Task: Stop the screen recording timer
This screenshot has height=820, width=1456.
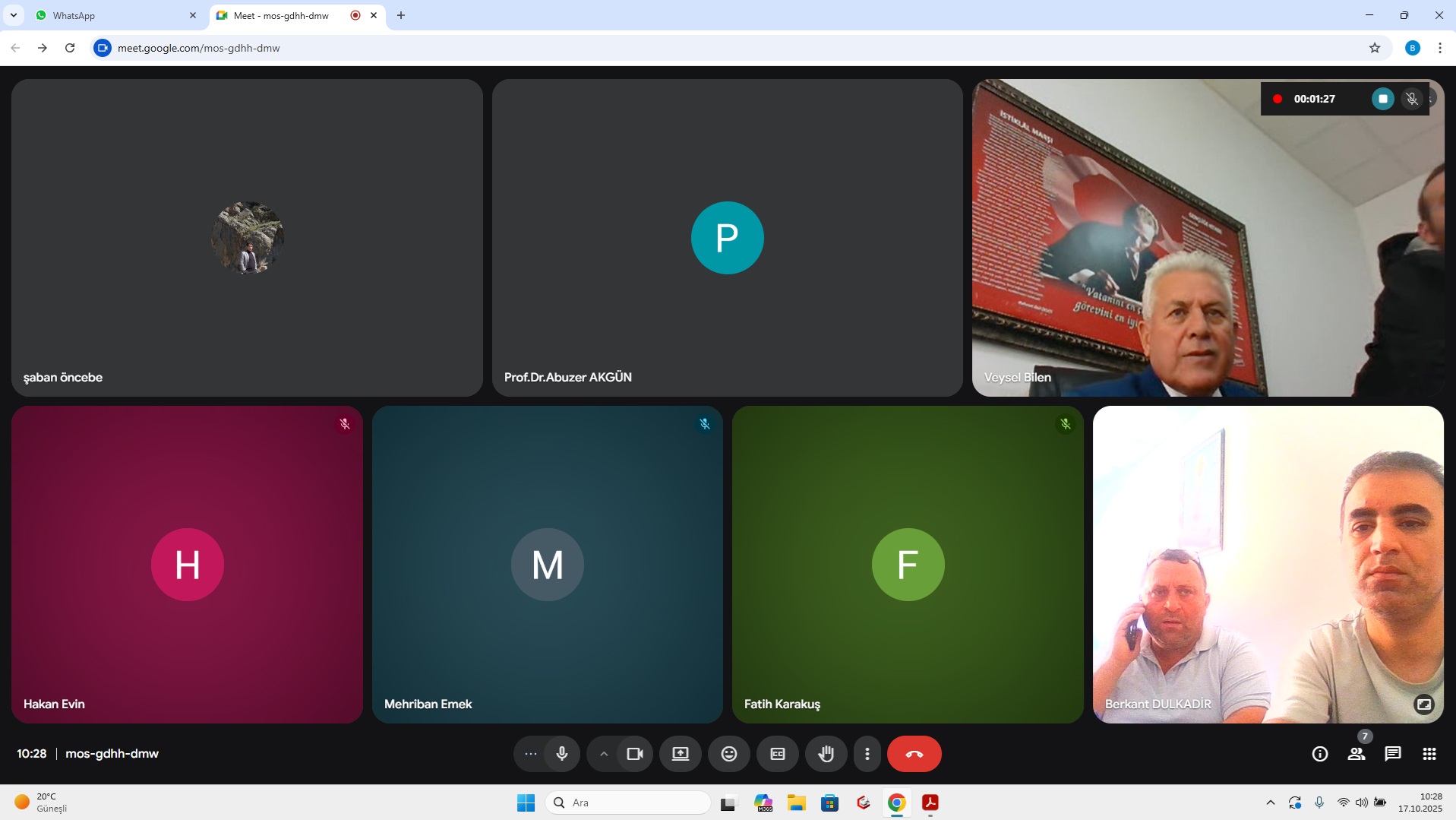Action: (x=1383, y=99)
